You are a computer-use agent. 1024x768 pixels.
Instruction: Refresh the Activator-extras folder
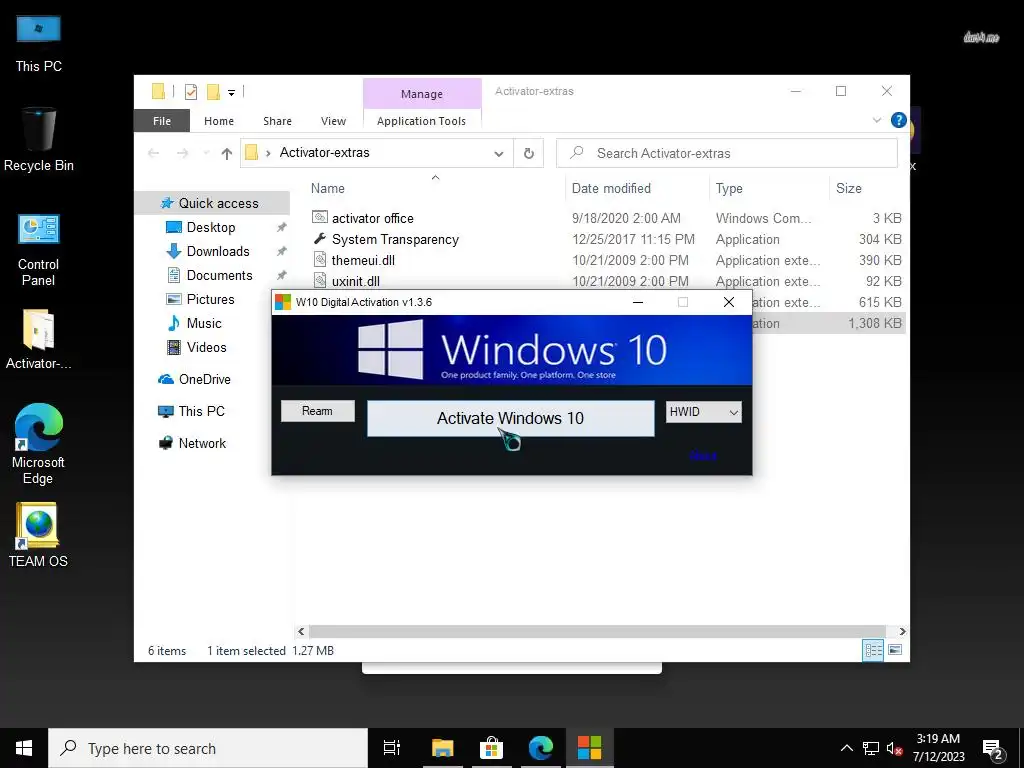529,153
